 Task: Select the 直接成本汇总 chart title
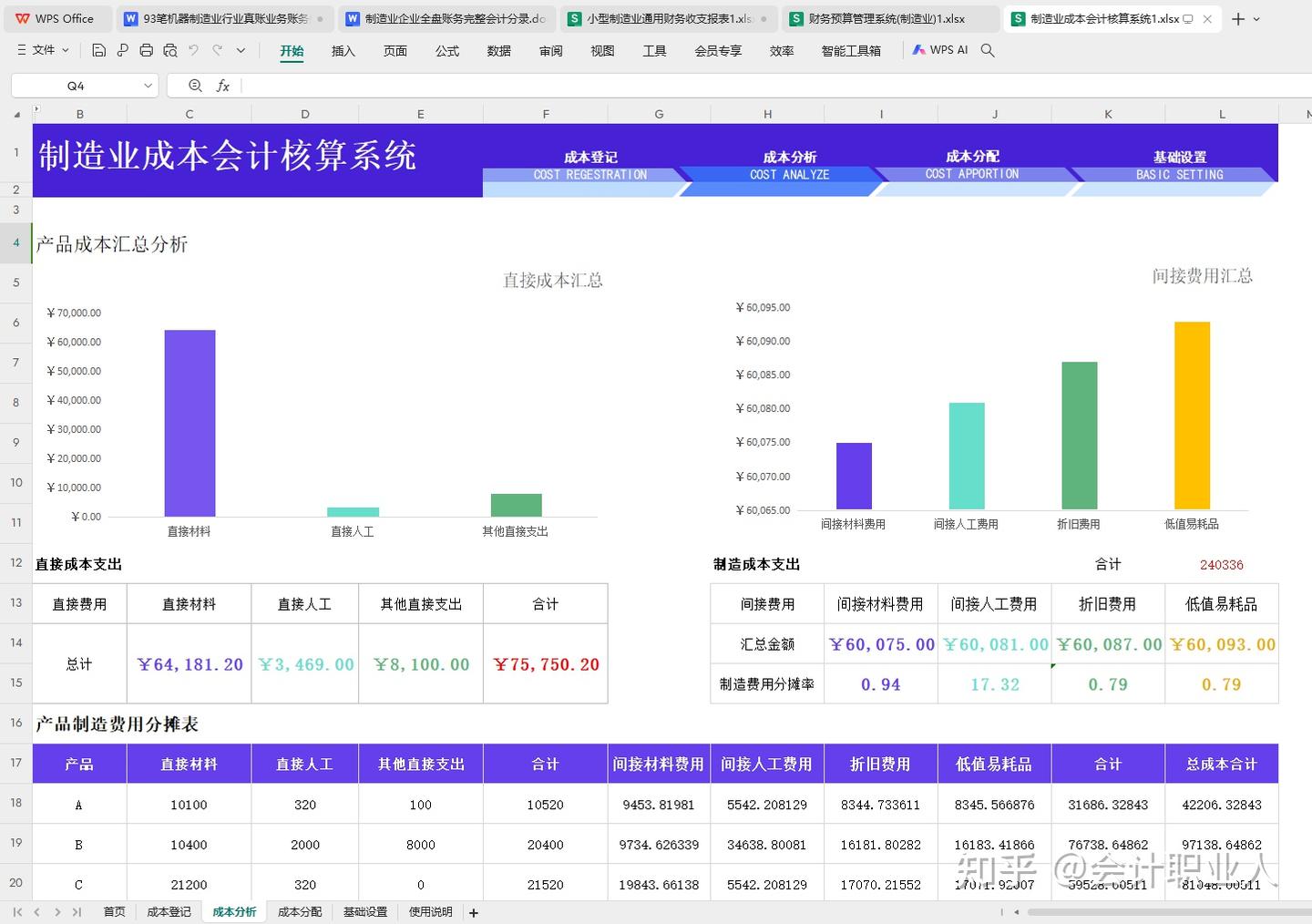coord(553,281)
